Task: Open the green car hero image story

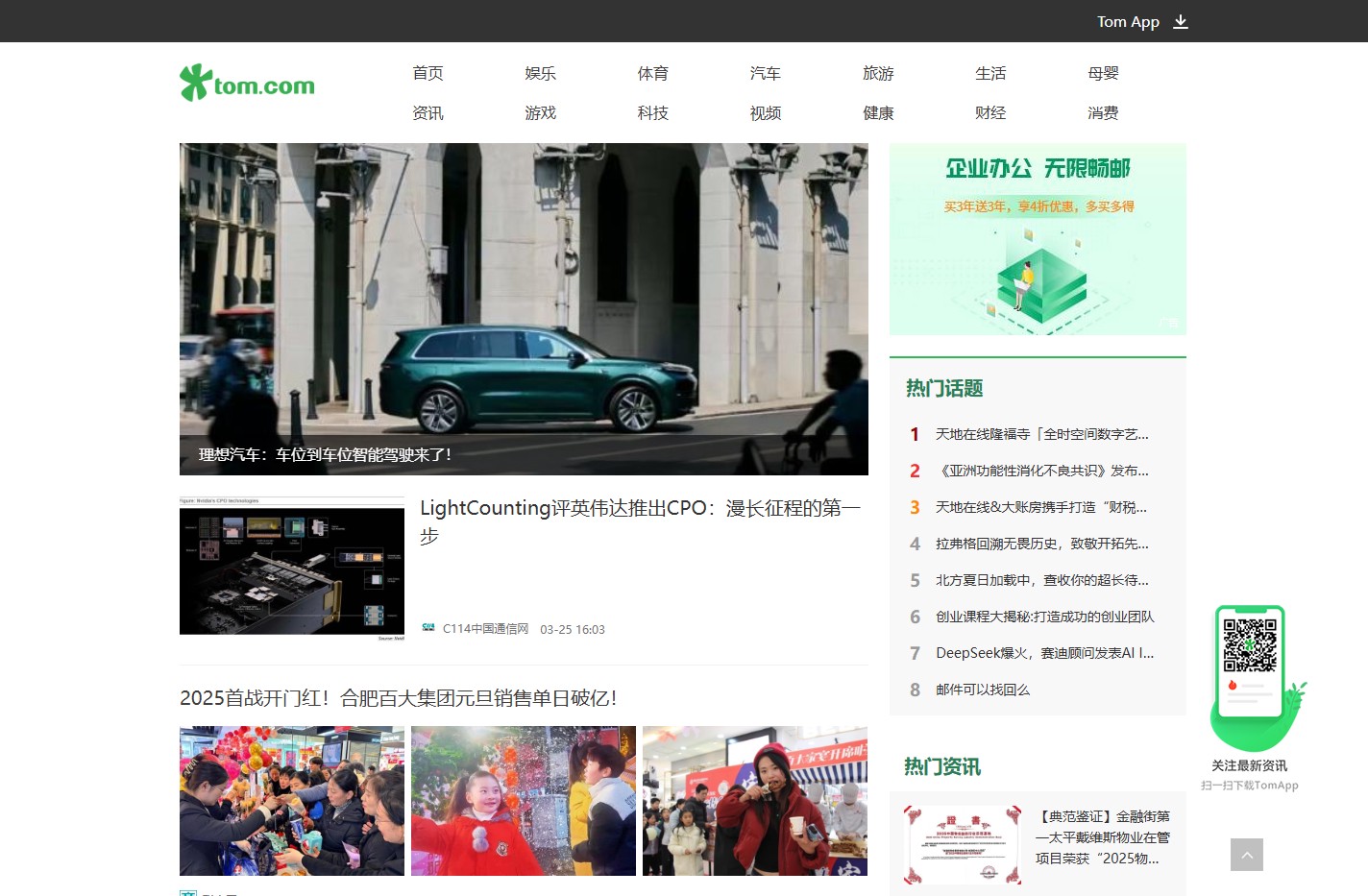Action: pos(524,308)
